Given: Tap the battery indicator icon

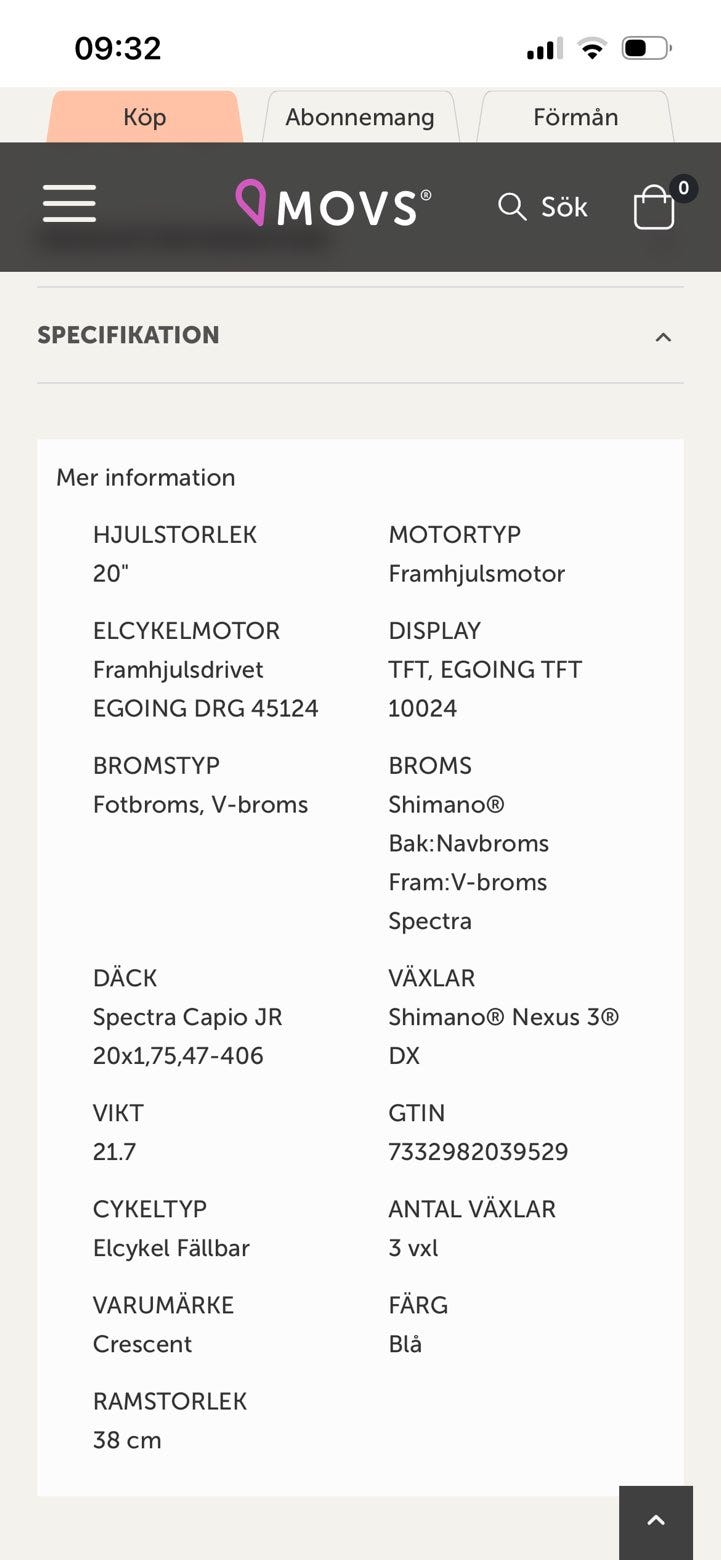Looking at the screenshot, I should click(x=646, y=48).
